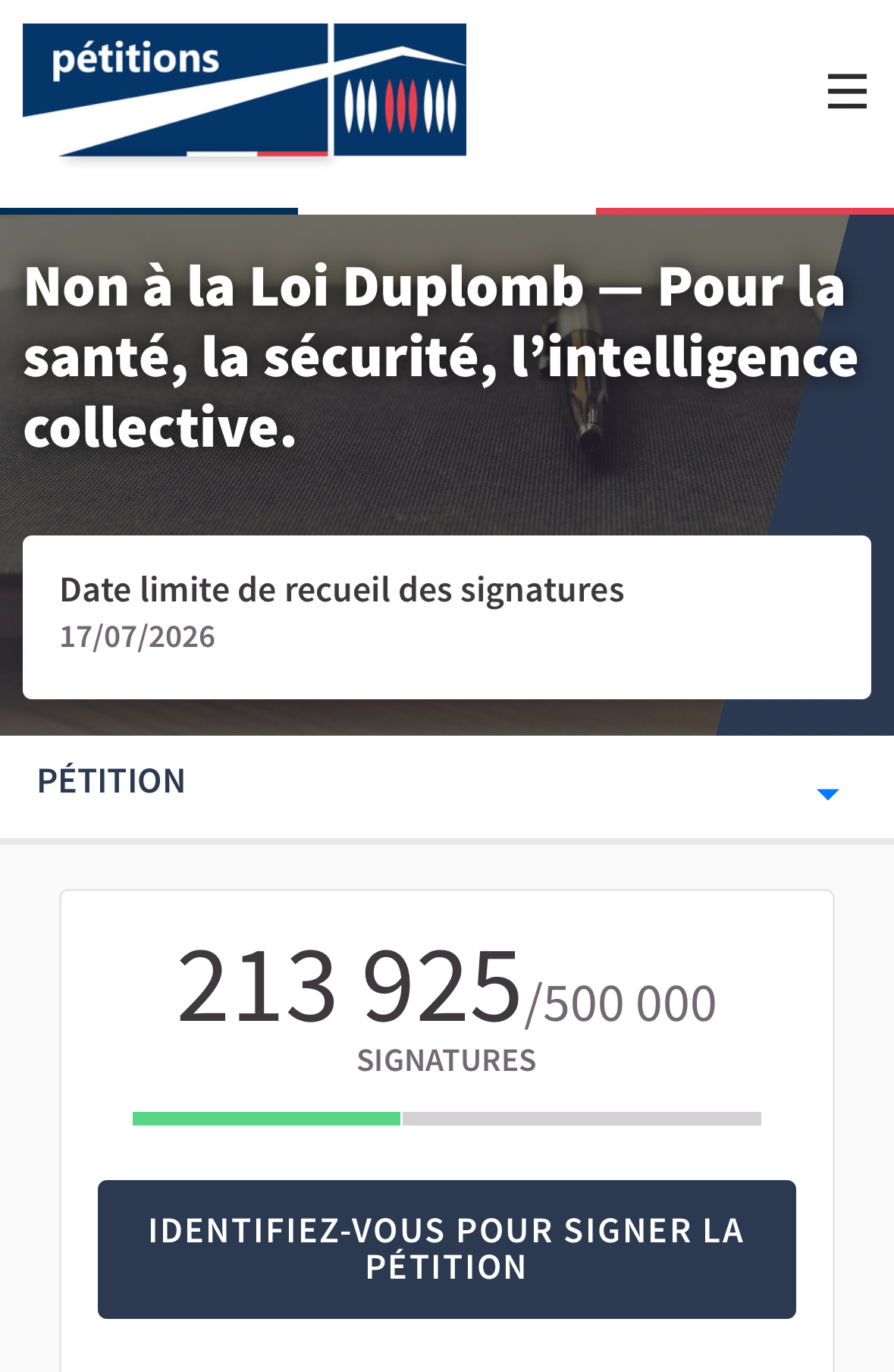Click the green filled progress segment
The height and width of the screenshot is (1372, 894).
point(266,1119)
